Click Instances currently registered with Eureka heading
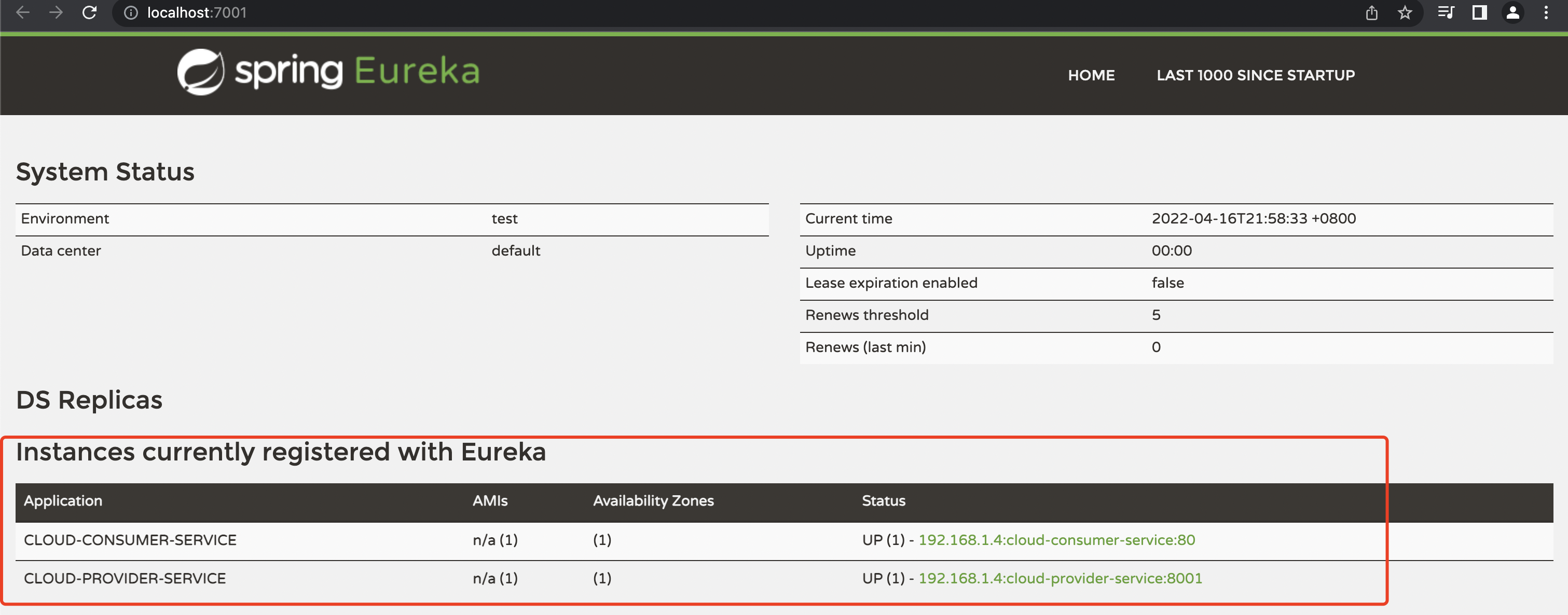This screenshot has width=1568, height=615. pyautogui.click(x=281, y=452)
